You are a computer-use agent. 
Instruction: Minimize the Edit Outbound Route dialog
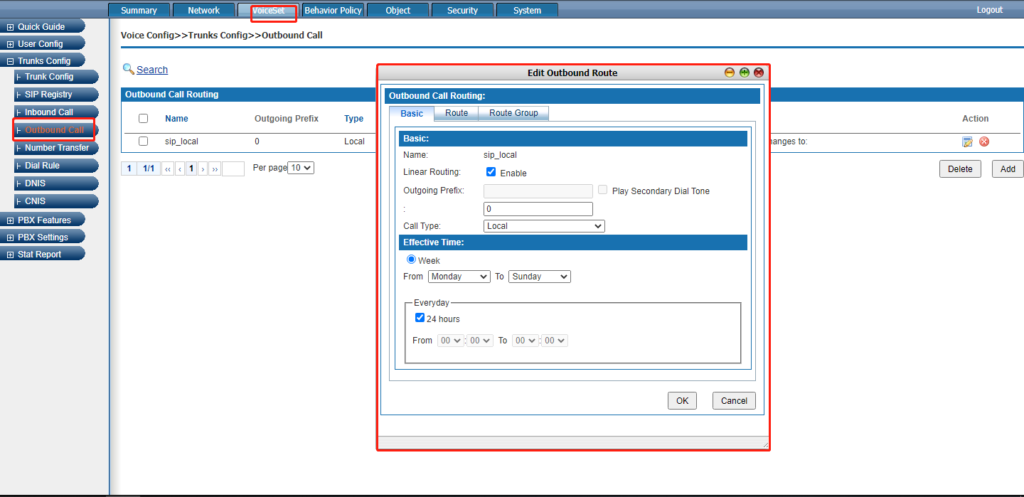point(729,73)
